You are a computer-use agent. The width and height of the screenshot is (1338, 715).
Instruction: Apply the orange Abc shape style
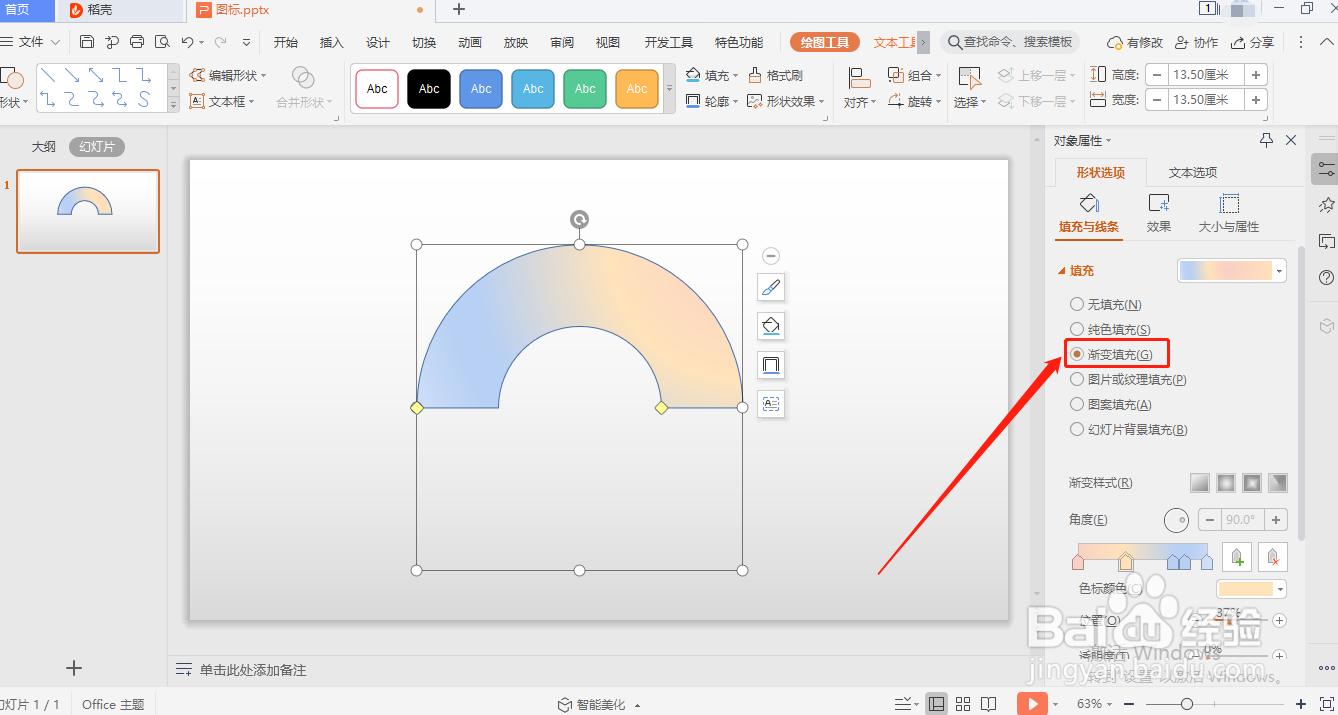(637, 89)
